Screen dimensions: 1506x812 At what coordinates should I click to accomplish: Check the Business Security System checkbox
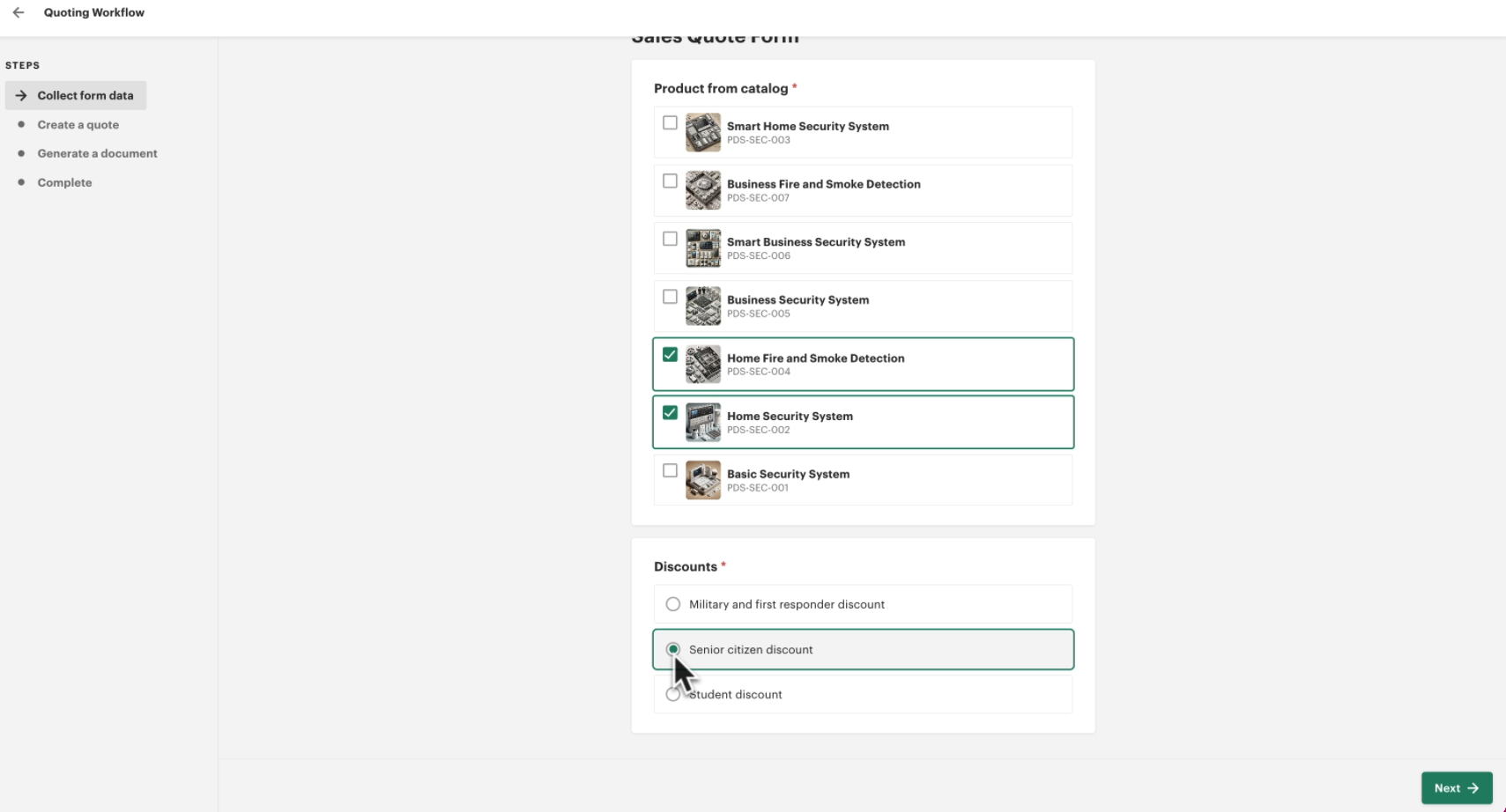(671, 297)
